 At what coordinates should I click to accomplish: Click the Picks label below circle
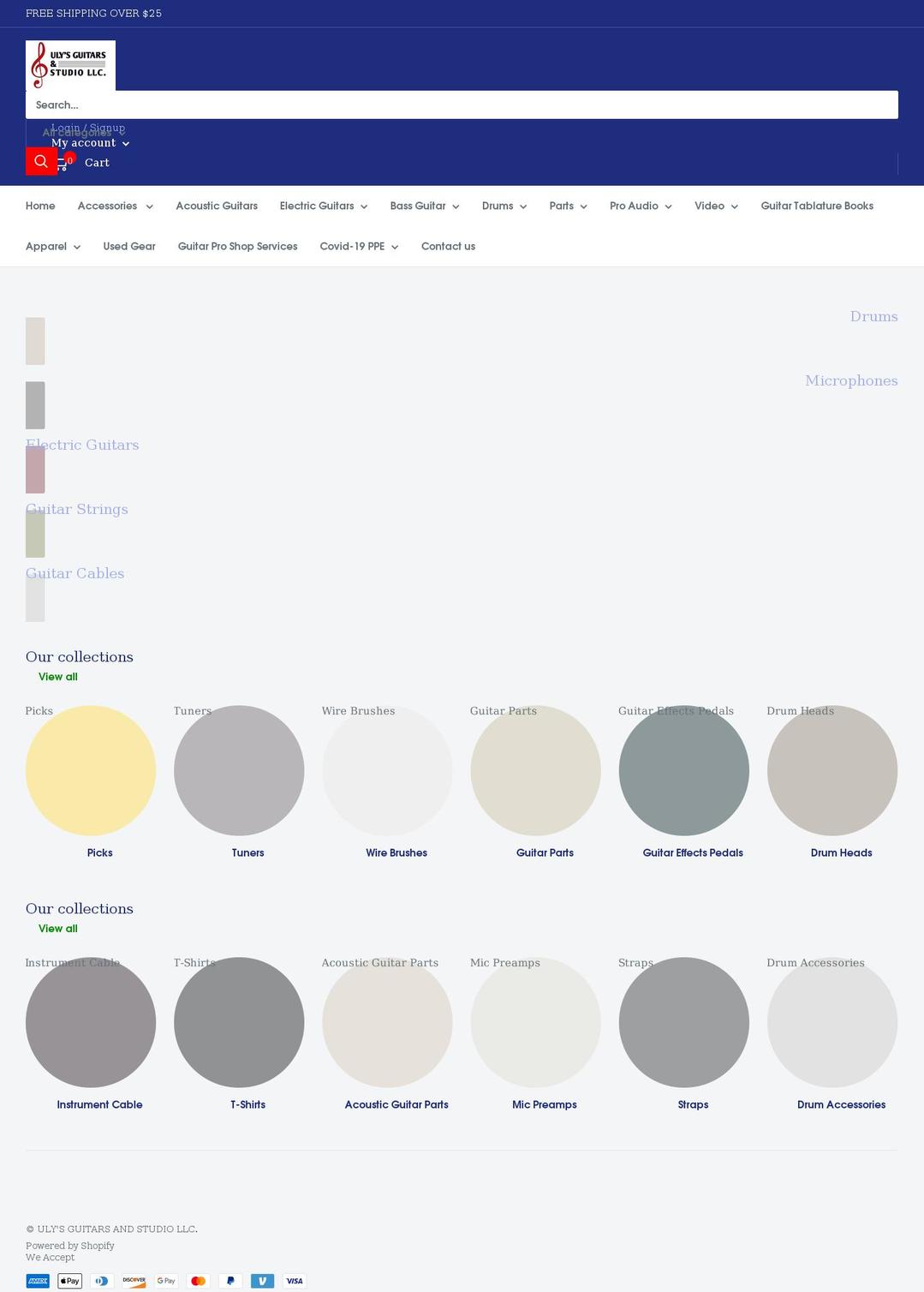tap(99, 852)
